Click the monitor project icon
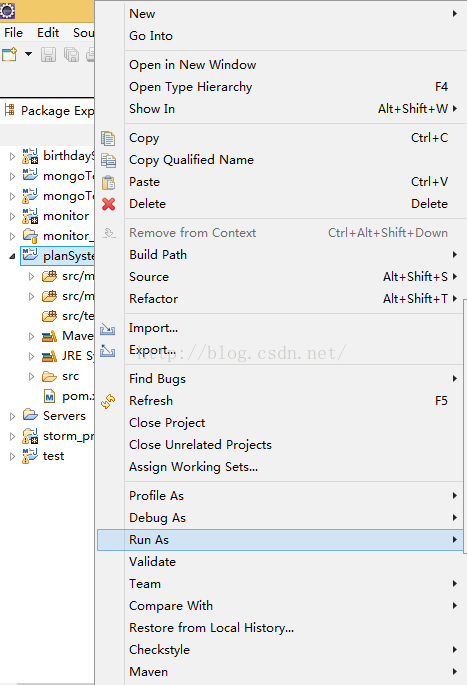 [x=30, y=216]
